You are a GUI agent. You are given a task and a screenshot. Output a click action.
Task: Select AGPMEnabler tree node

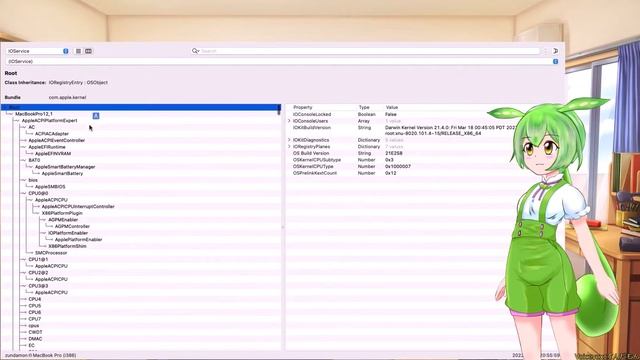[63, 220]
